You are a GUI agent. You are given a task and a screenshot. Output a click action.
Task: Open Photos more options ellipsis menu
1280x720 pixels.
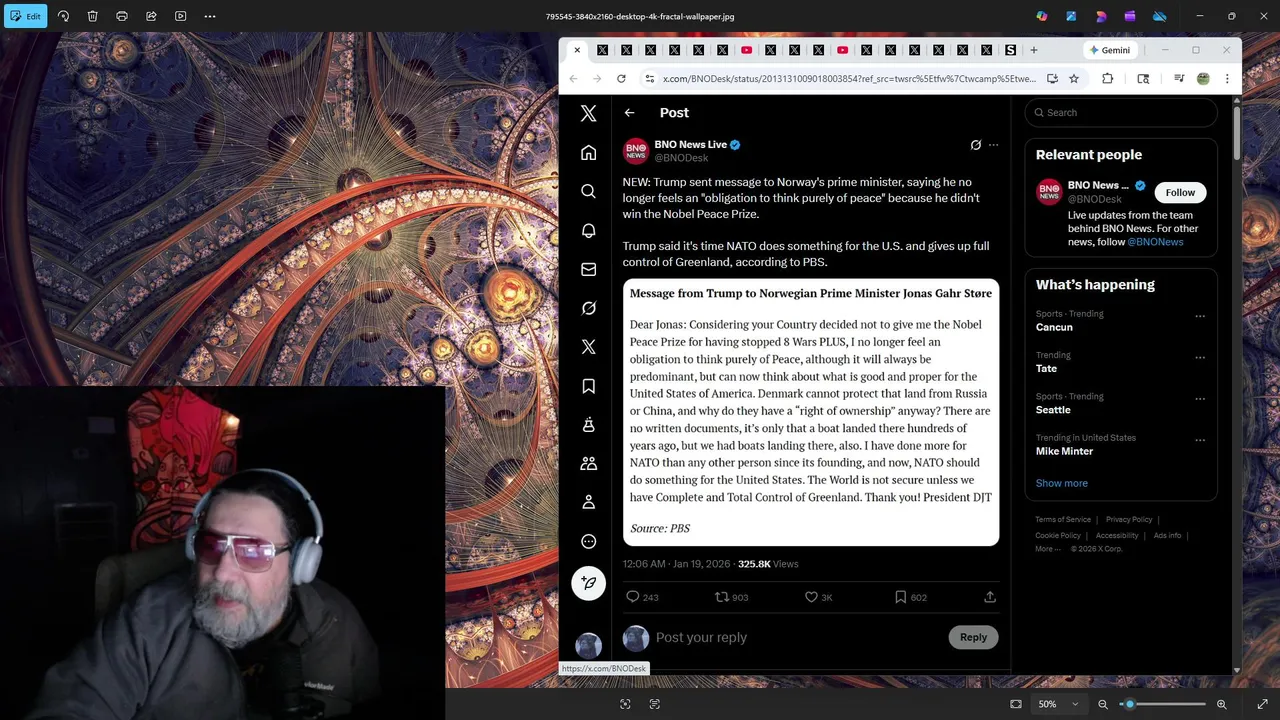point(210,16)
